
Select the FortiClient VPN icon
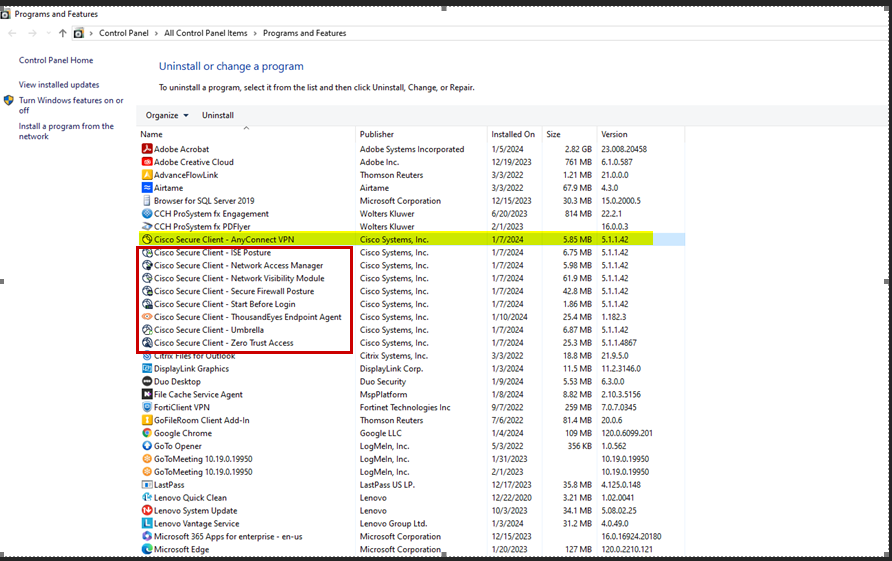point(147,407)
